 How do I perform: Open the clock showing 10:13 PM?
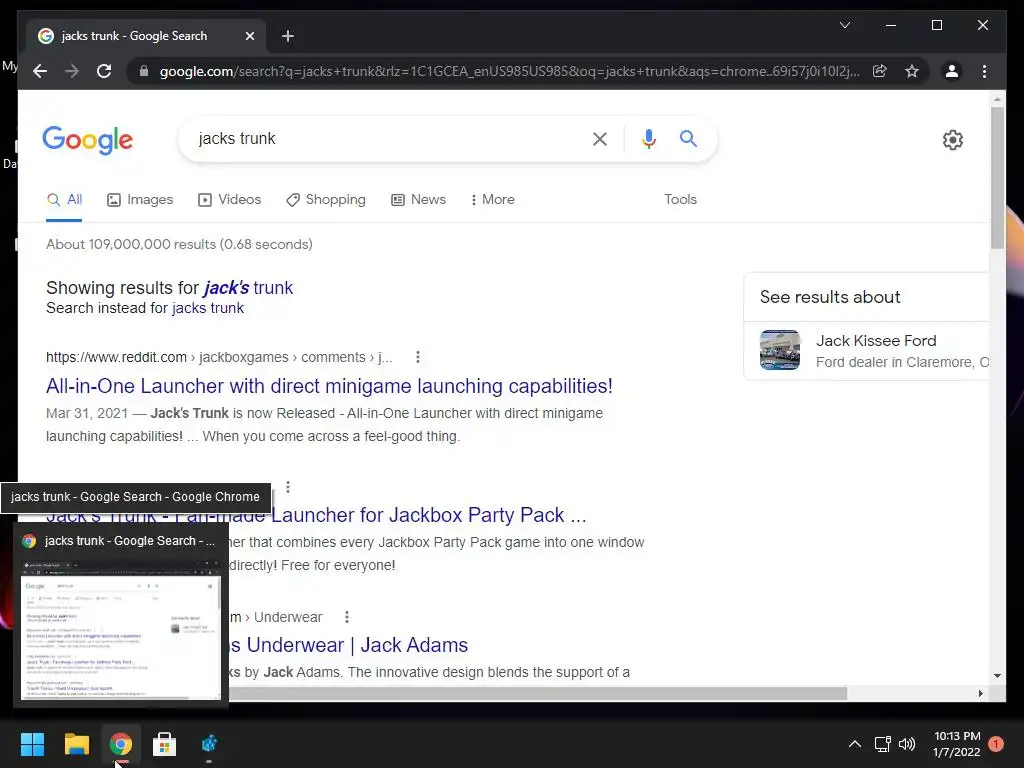pos(957,744)
